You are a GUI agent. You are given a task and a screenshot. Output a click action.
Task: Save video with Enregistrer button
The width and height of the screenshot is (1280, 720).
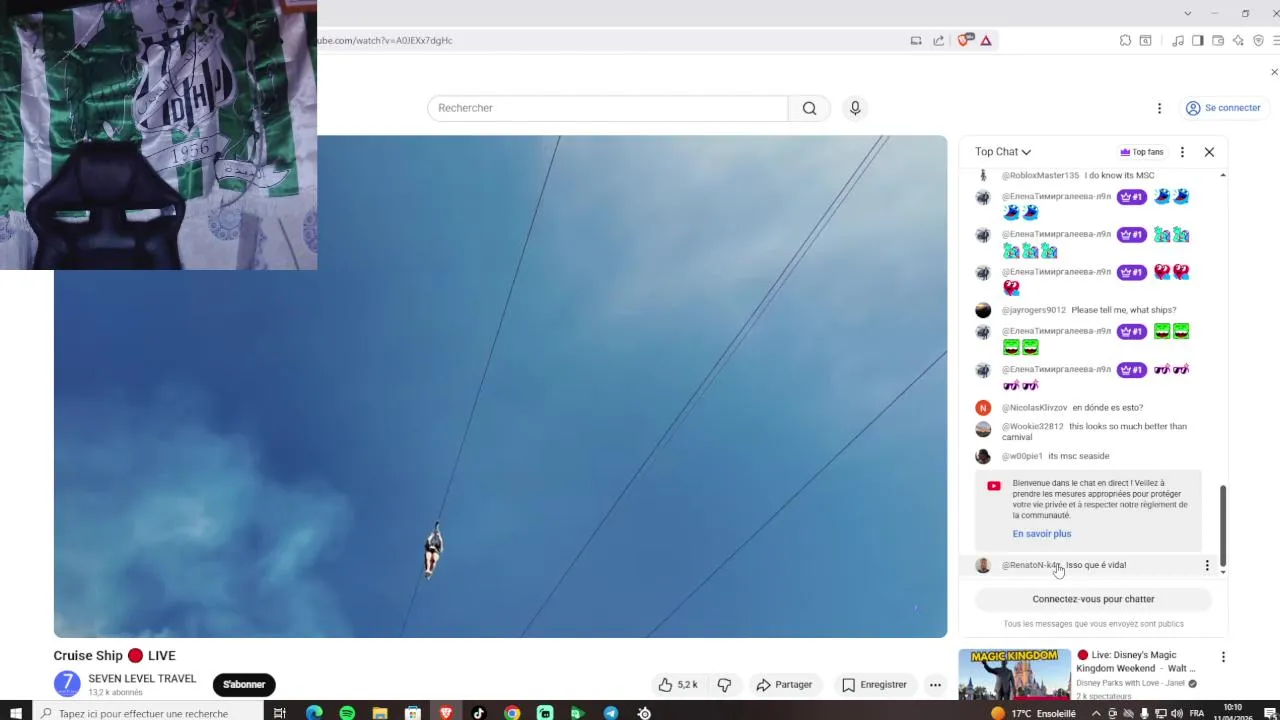(x=874, y=685)
